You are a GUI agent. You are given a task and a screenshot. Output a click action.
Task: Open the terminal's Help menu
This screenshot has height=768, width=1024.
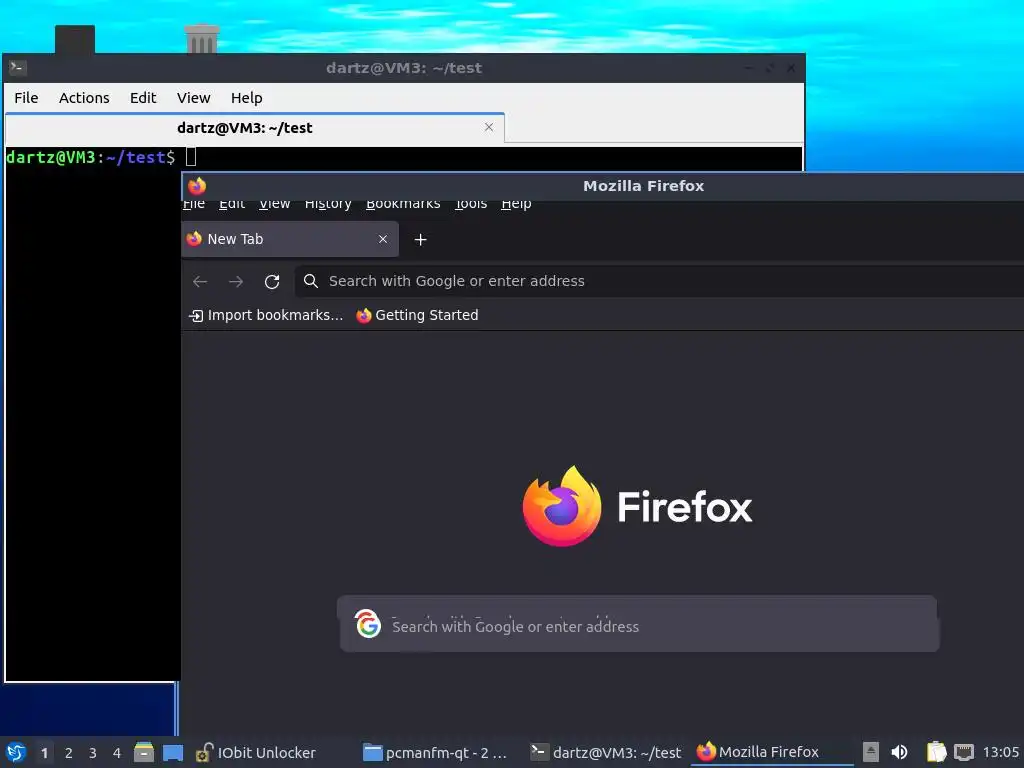point(246,98)
